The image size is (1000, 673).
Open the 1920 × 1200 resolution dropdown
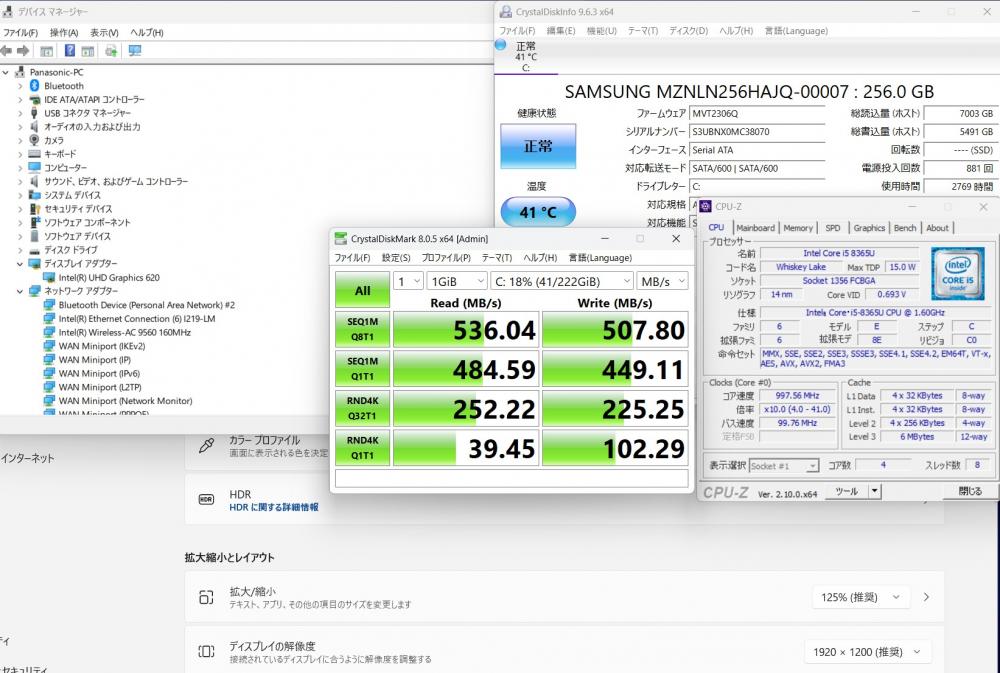click(x=865, y=652)
